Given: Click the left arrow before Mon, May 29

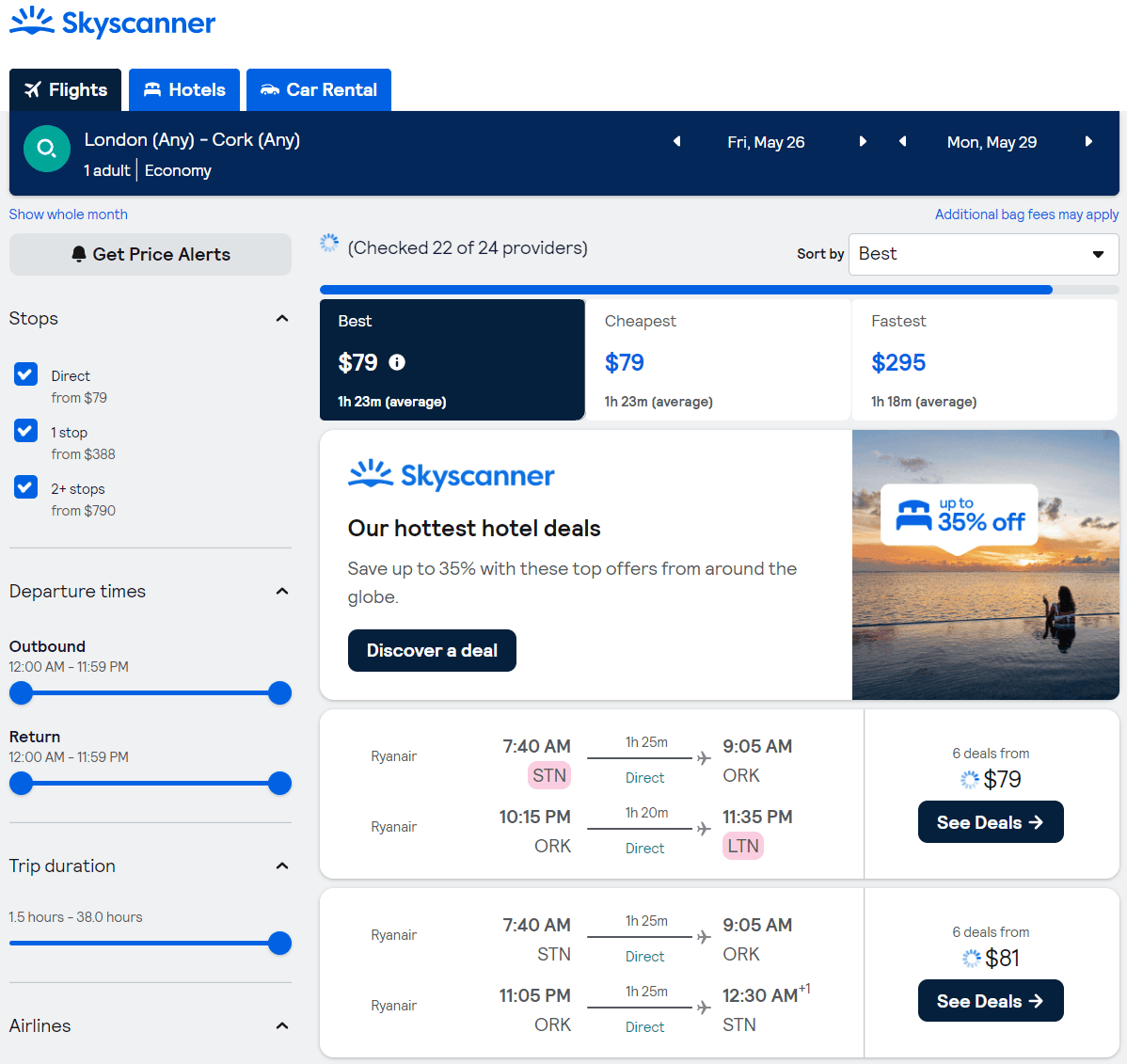Looking at the screenshot, I should coord(902,141).
